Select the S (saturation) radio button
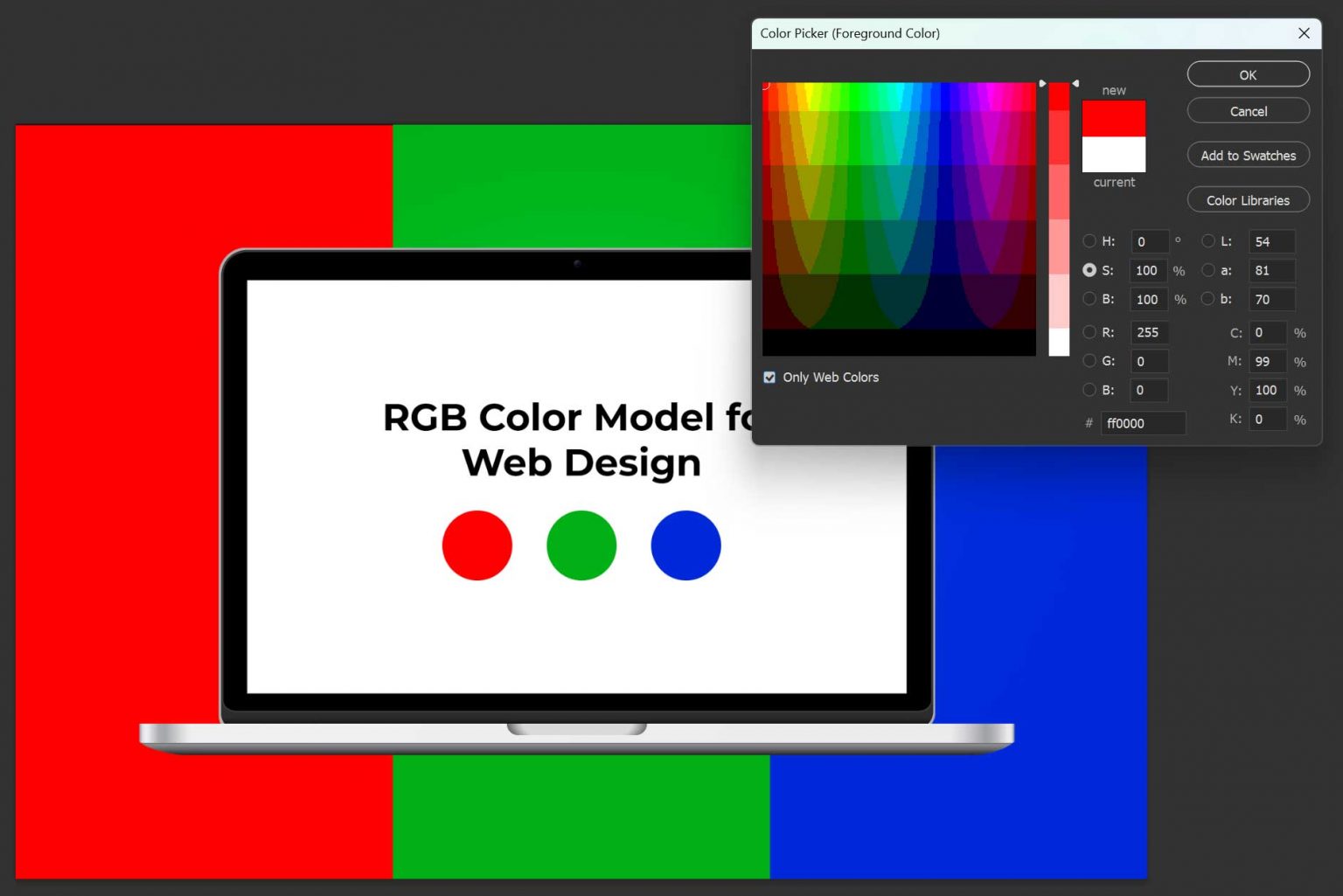Viewport: 1343px width, 896px height. (x=1089, y=270)
